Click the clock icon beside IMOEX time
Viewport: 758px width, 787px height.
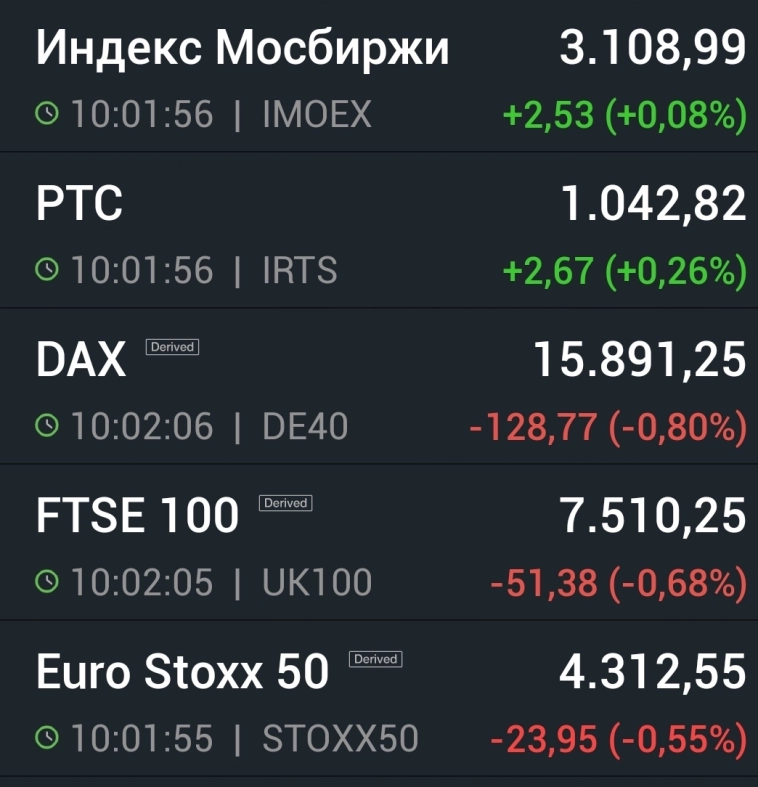[x=46, y=115]
